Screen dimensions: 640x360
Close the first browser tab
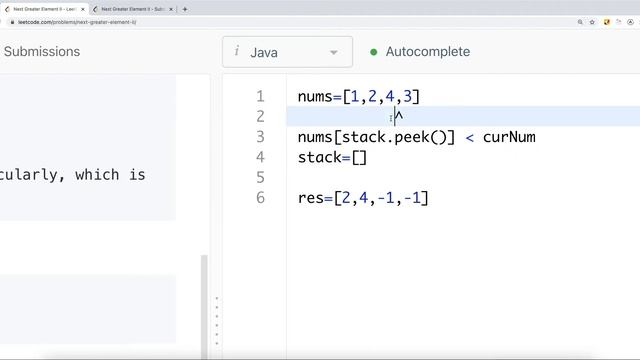click(x=82, y=9)
